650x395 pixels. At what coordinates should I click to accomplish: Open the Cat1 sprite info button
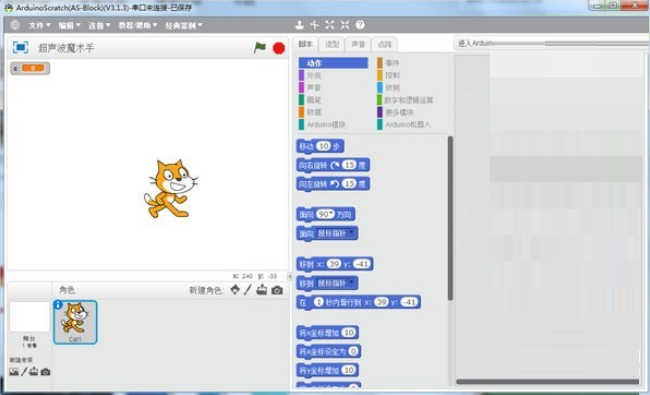(x=58, y=305)
